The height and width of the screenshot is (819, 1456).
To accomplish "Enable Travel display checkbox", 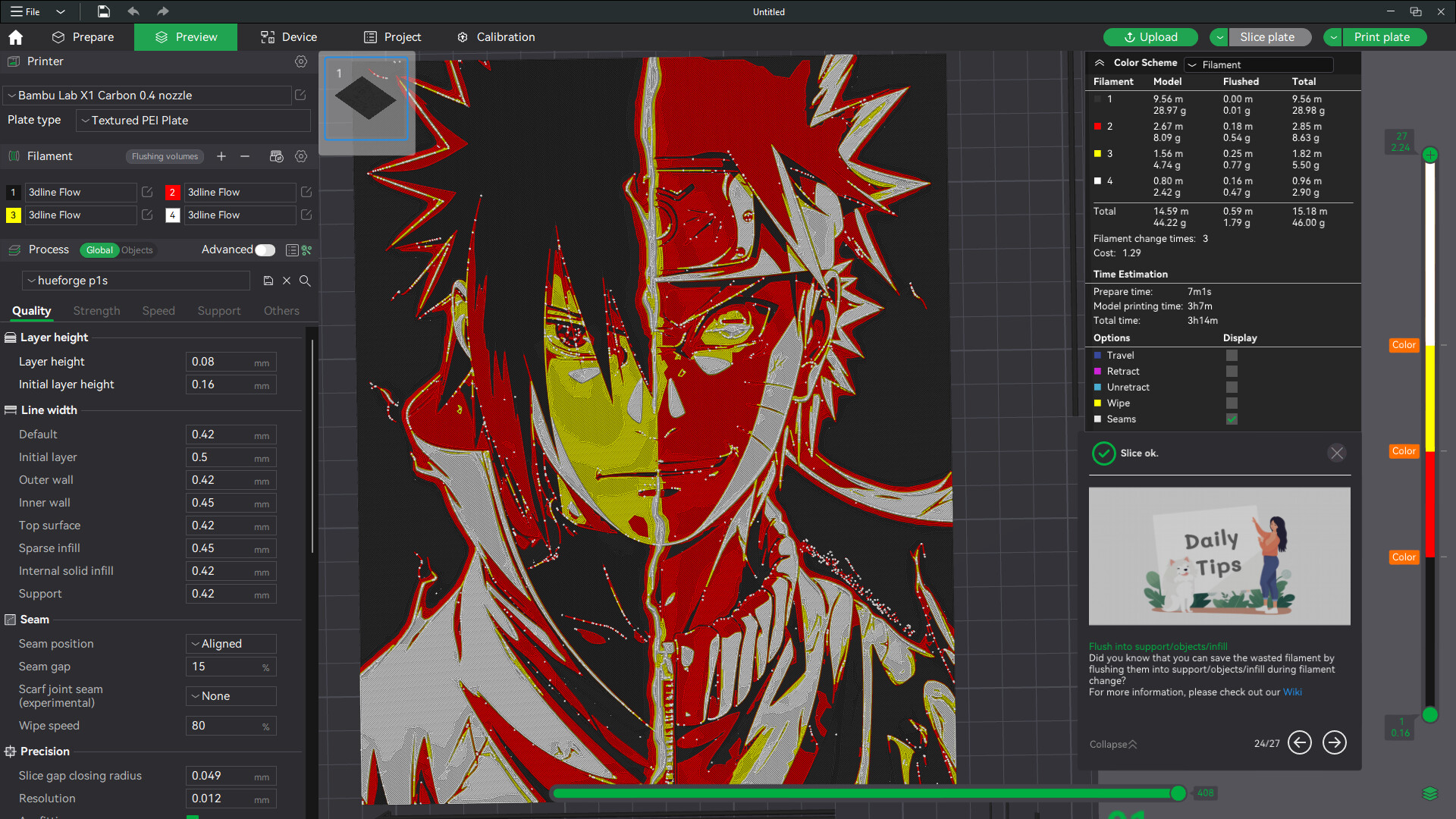I will pos(1232,356).
